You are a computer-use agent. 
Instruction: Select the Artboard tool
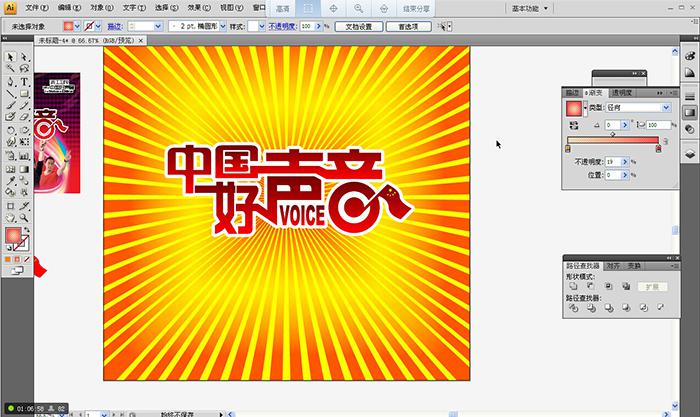pyautogui.click(x=11, y=206)
